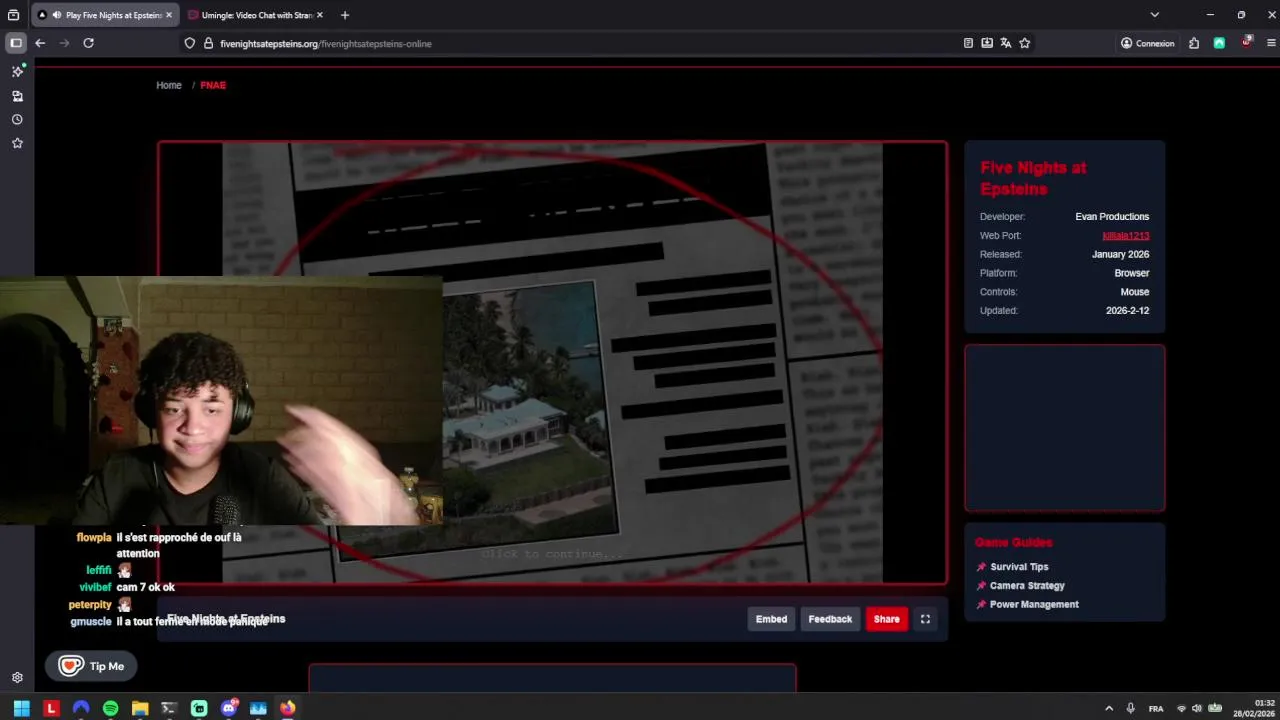1280x720 pixels.
Task: Click the red Share button
Action: pos(887,619)
